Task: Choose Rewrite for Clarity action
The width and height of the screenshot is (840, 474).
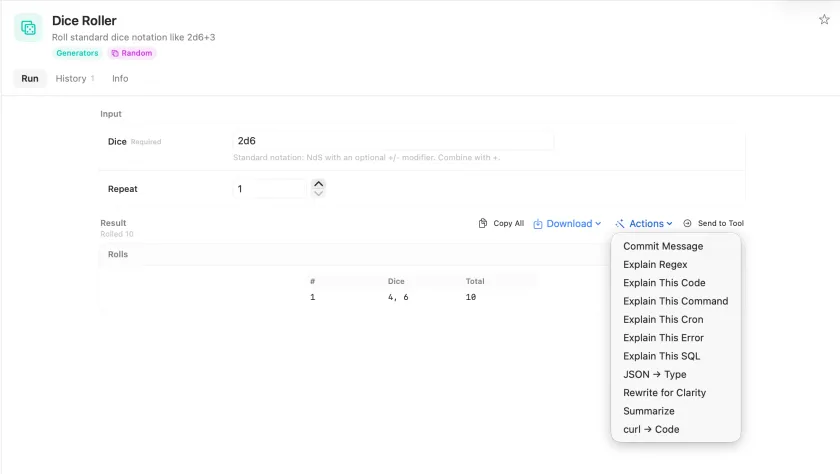Action: (x=676, y=393)
